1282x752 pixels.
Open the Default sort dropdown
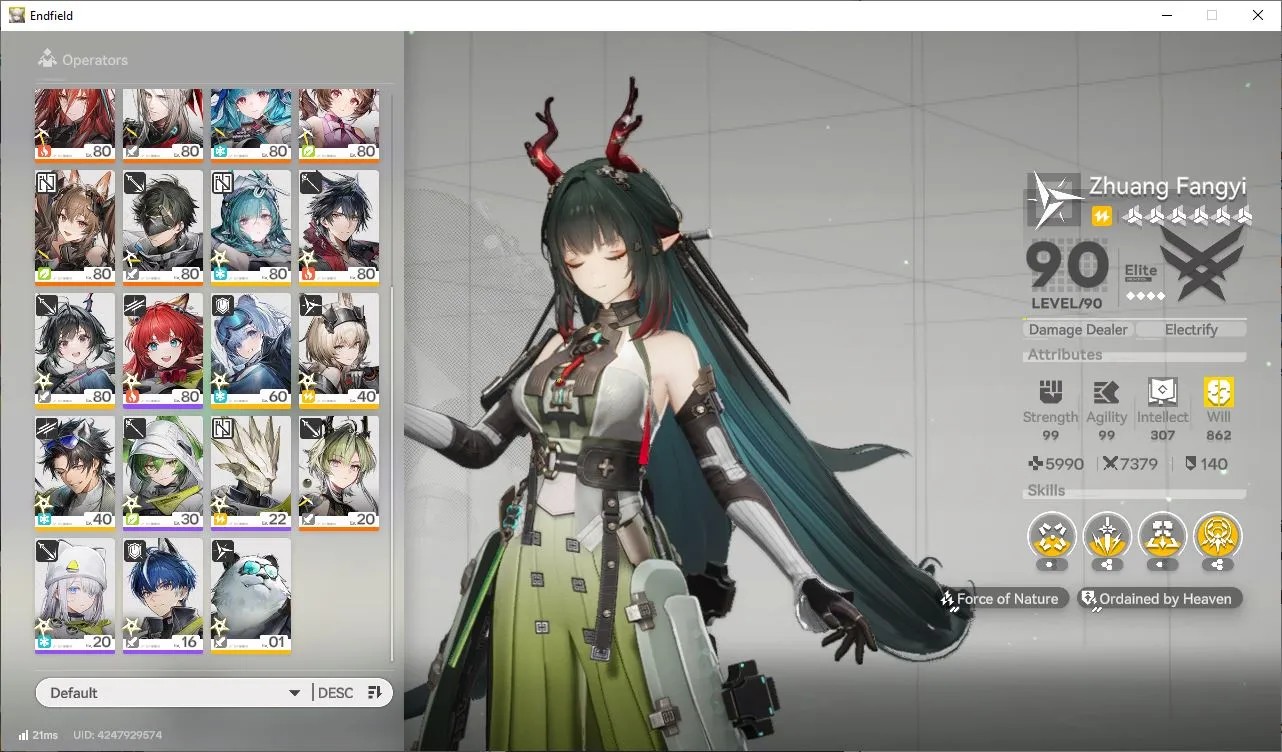[173, 693]
